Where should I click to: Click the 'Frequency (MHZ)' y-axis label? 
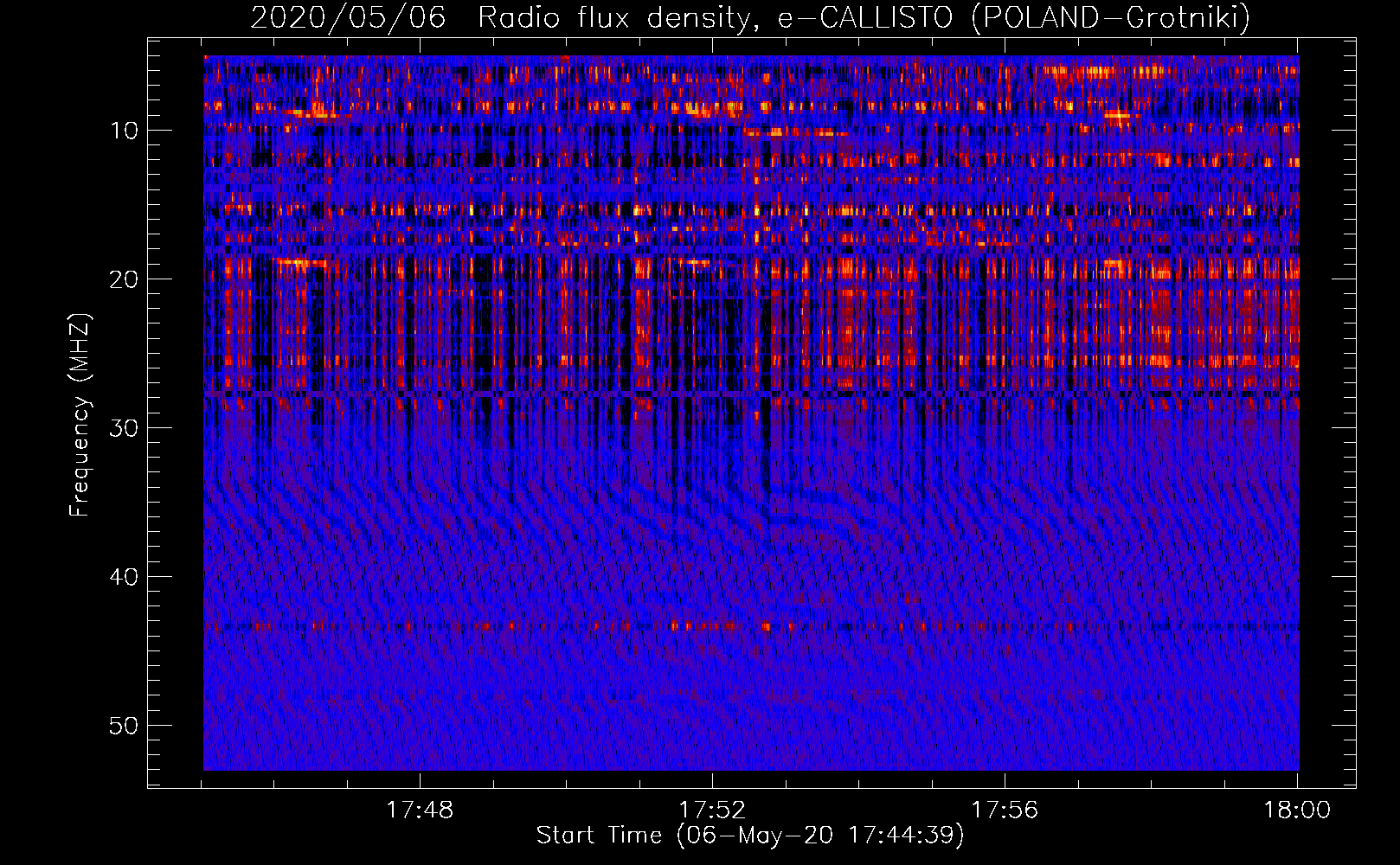coord(80,415)
